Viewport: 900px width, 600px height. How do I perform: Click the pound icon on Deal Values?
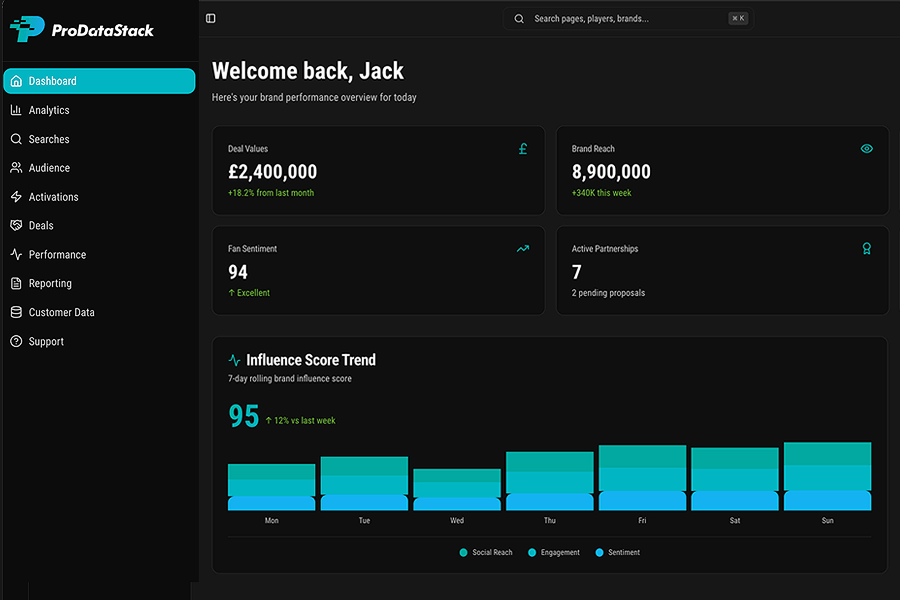(x=523, y=149)
